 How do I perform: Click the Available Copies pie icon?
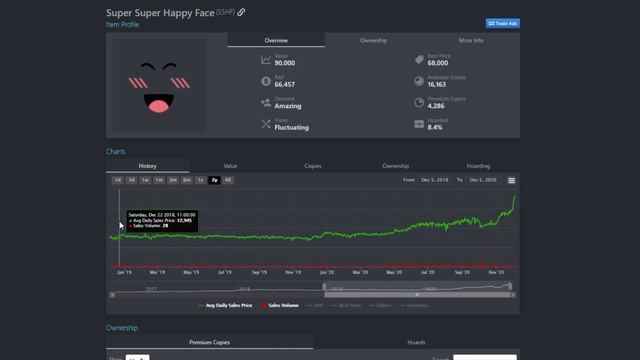(419, 81)
